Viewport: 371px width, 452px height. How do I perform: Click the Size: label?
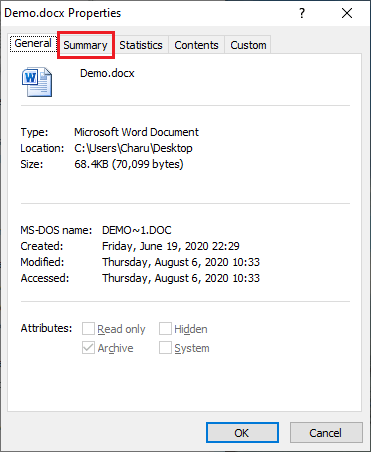[x=32, y=164]
